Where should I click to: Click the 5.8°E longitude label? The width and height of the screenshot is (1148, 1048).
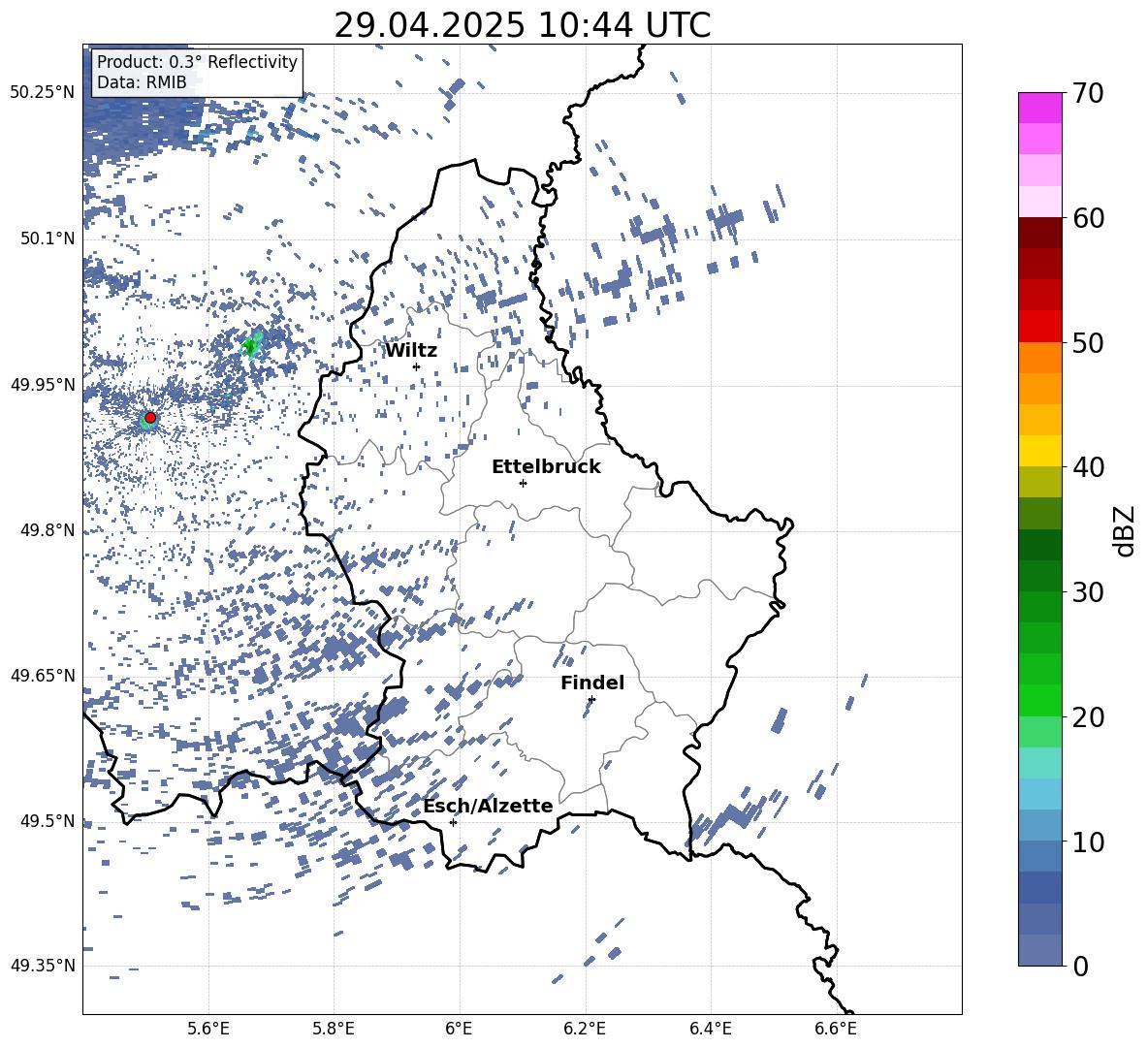[334, 1030]
